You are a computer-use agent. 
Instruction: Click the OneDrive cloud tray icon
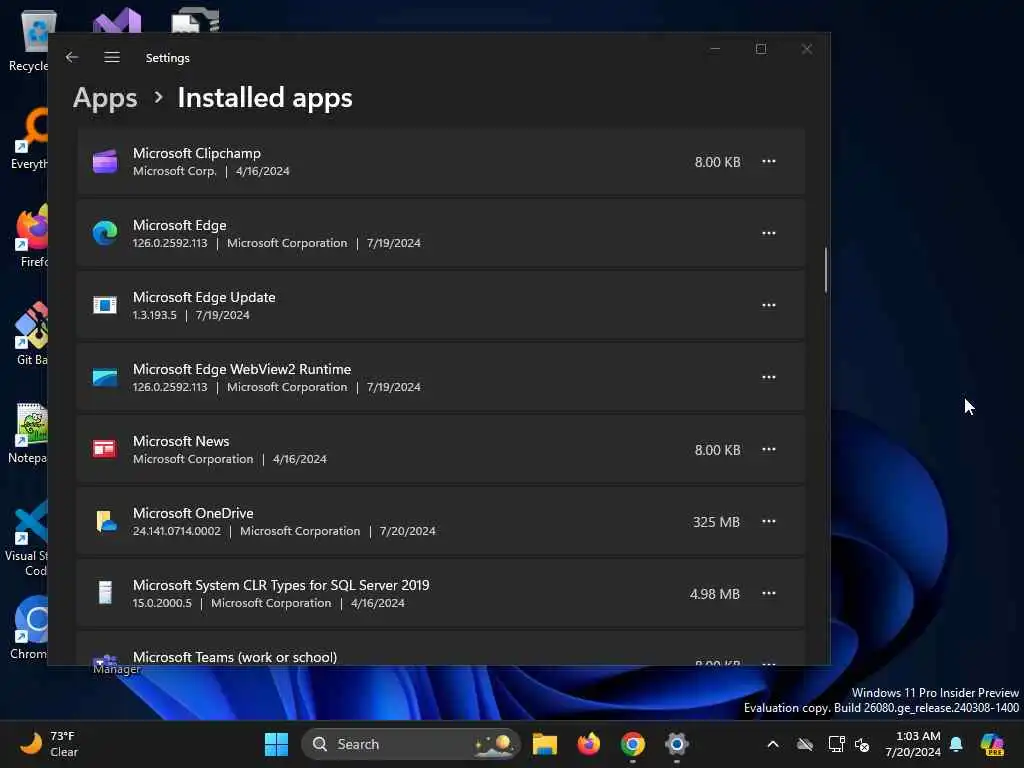(x=805, y=744)
